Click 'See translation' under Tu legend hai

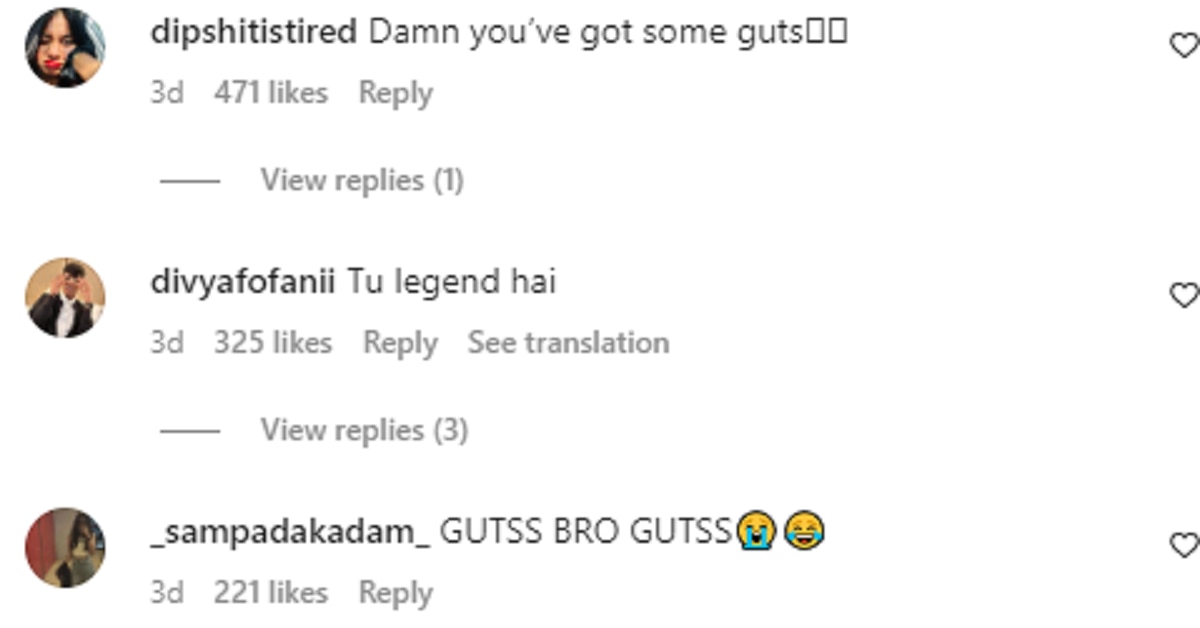[568, 343]
